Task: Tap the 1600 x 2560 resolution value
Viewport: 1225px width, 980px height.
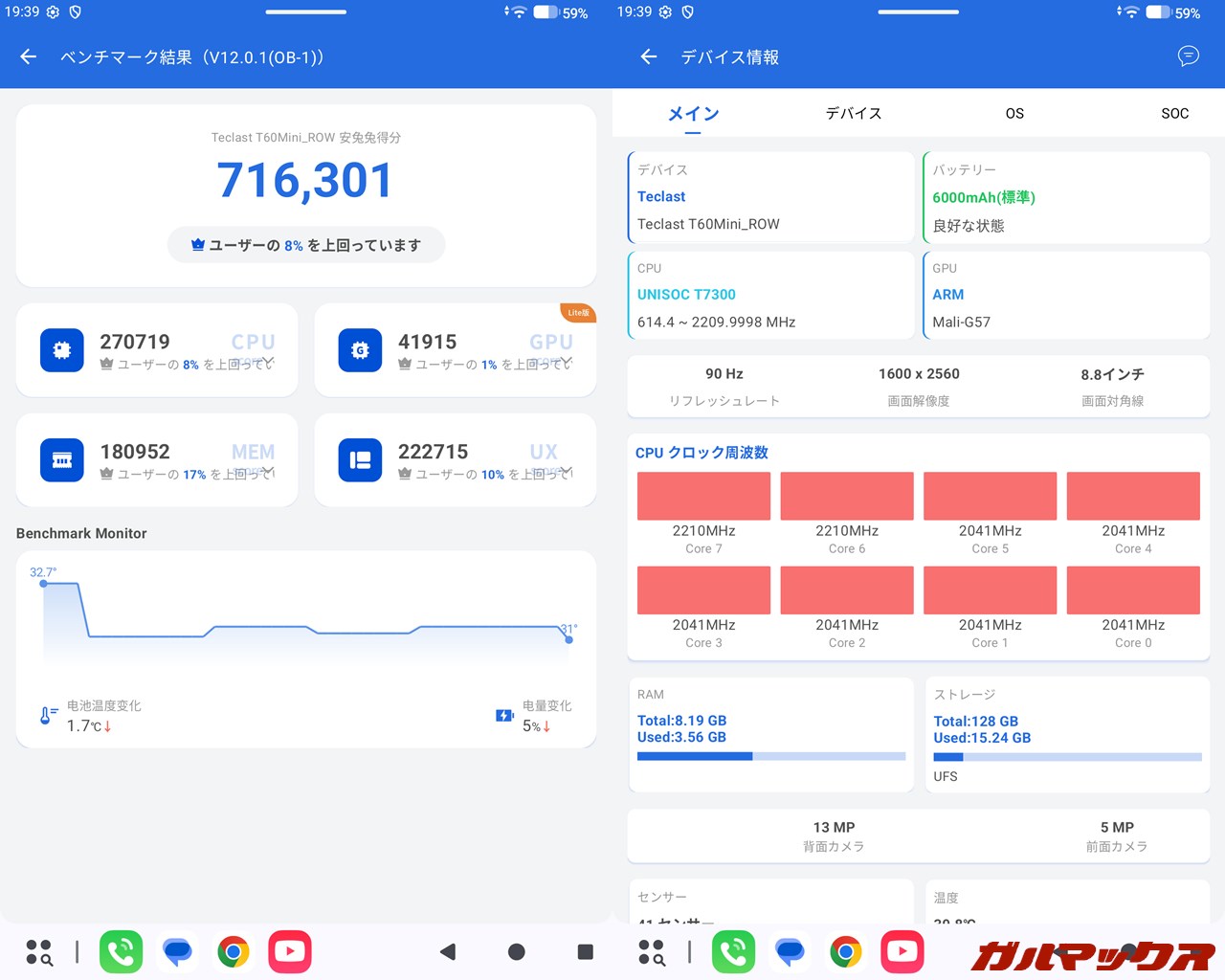Action: (x=919, y=373)
